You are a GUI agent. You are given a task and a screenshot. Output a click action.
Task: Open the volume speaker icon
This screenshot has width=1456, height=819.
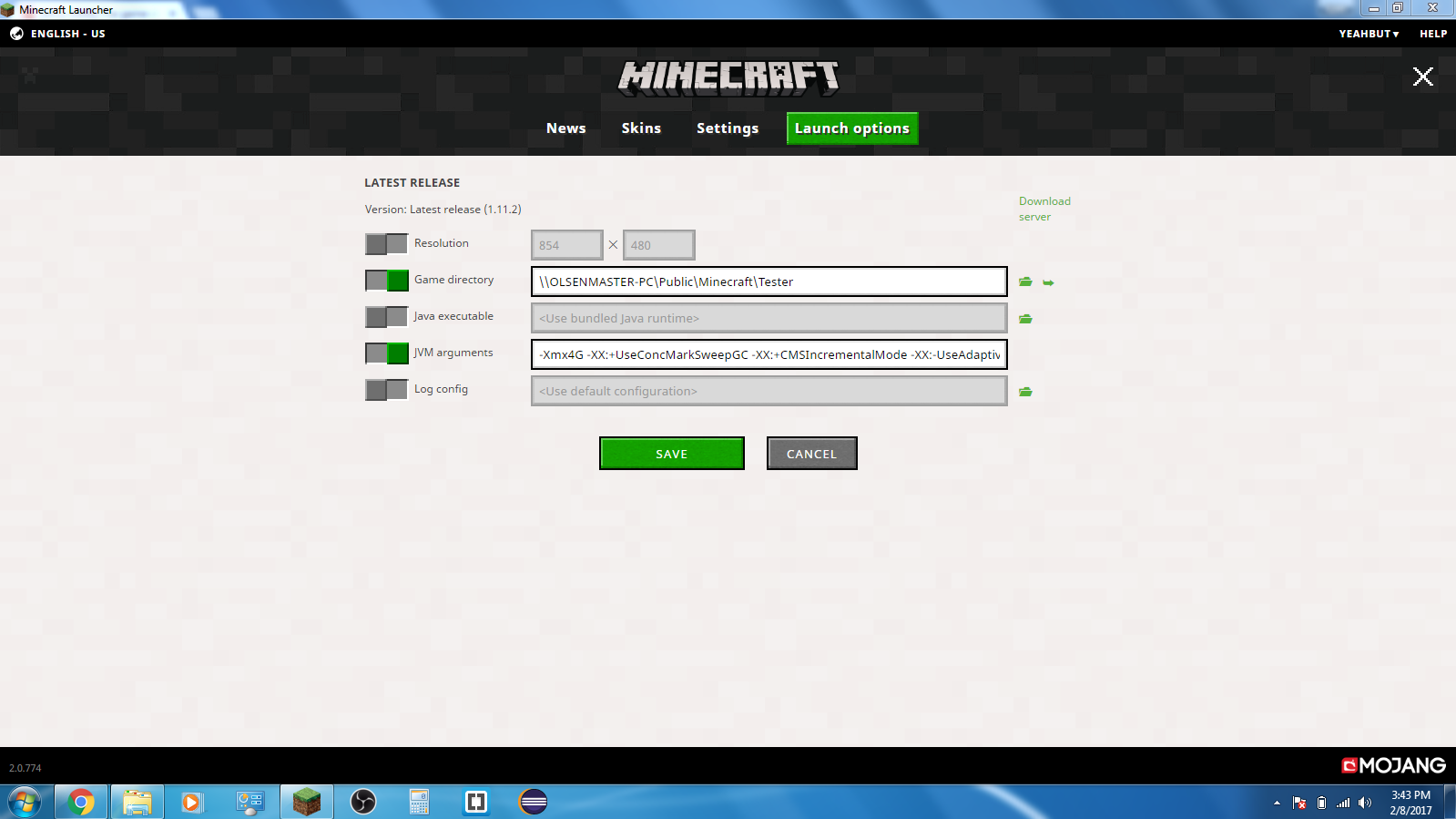click(1365, 803)
